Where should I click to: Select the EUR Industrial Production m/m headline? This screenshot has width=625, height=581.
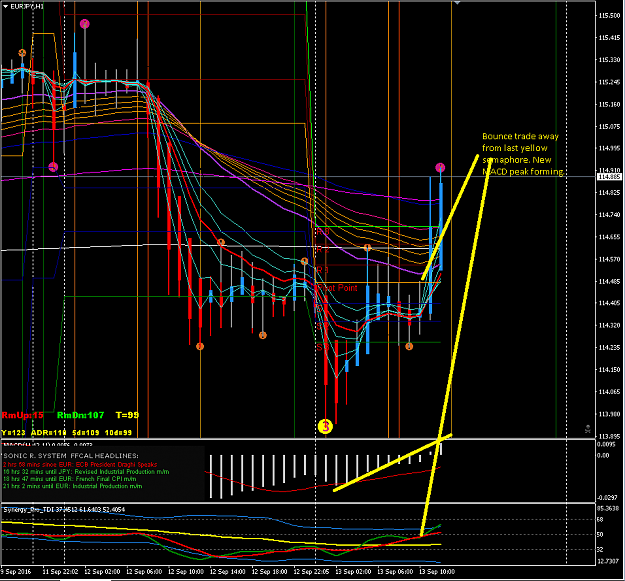point(73,486)
